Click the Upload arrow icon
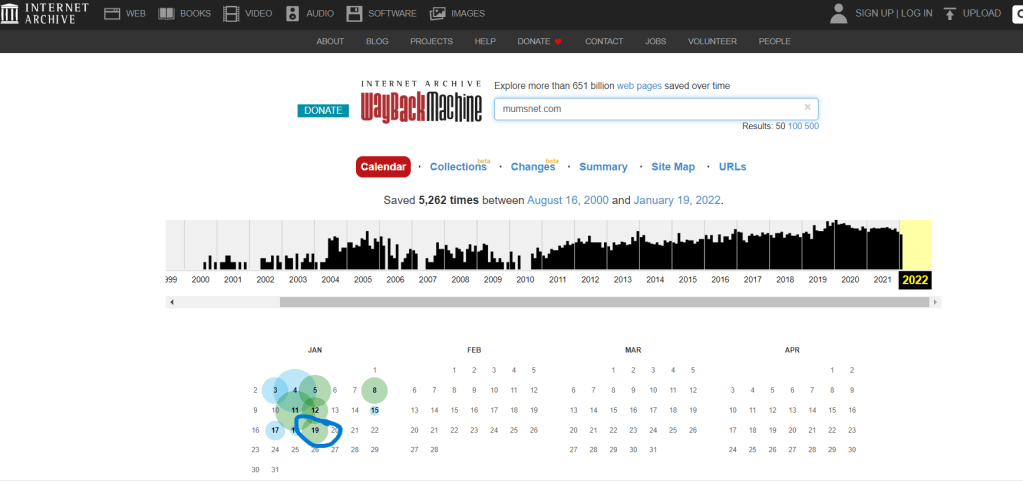 click(x=950, y=14)
